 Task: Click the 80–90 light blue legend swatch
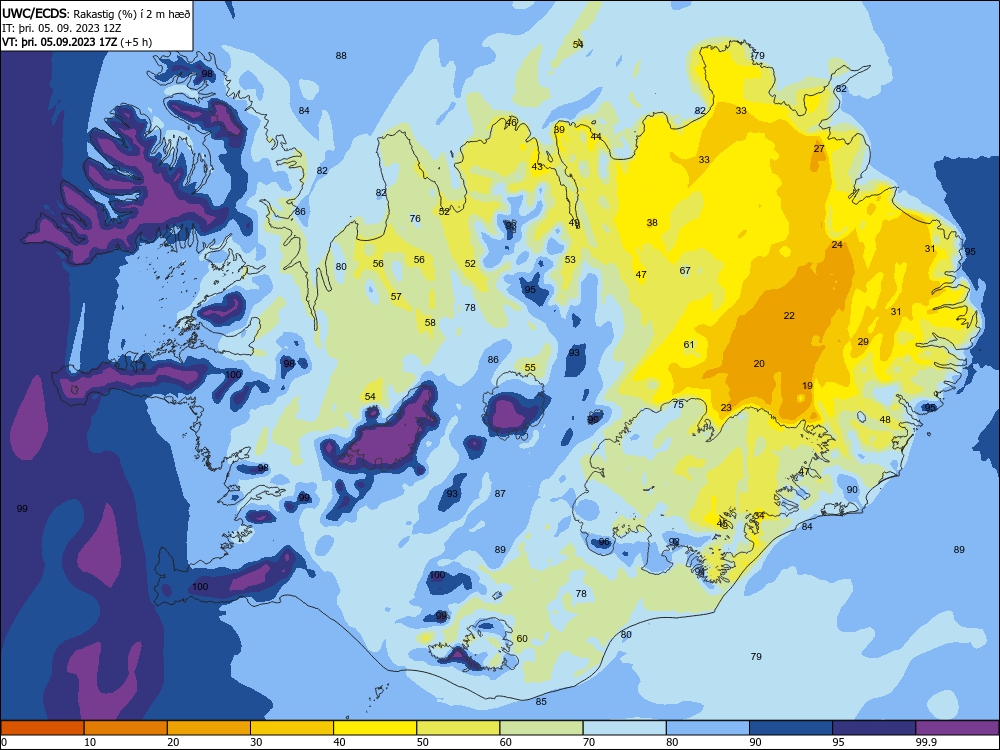click(x=708, y=728)
